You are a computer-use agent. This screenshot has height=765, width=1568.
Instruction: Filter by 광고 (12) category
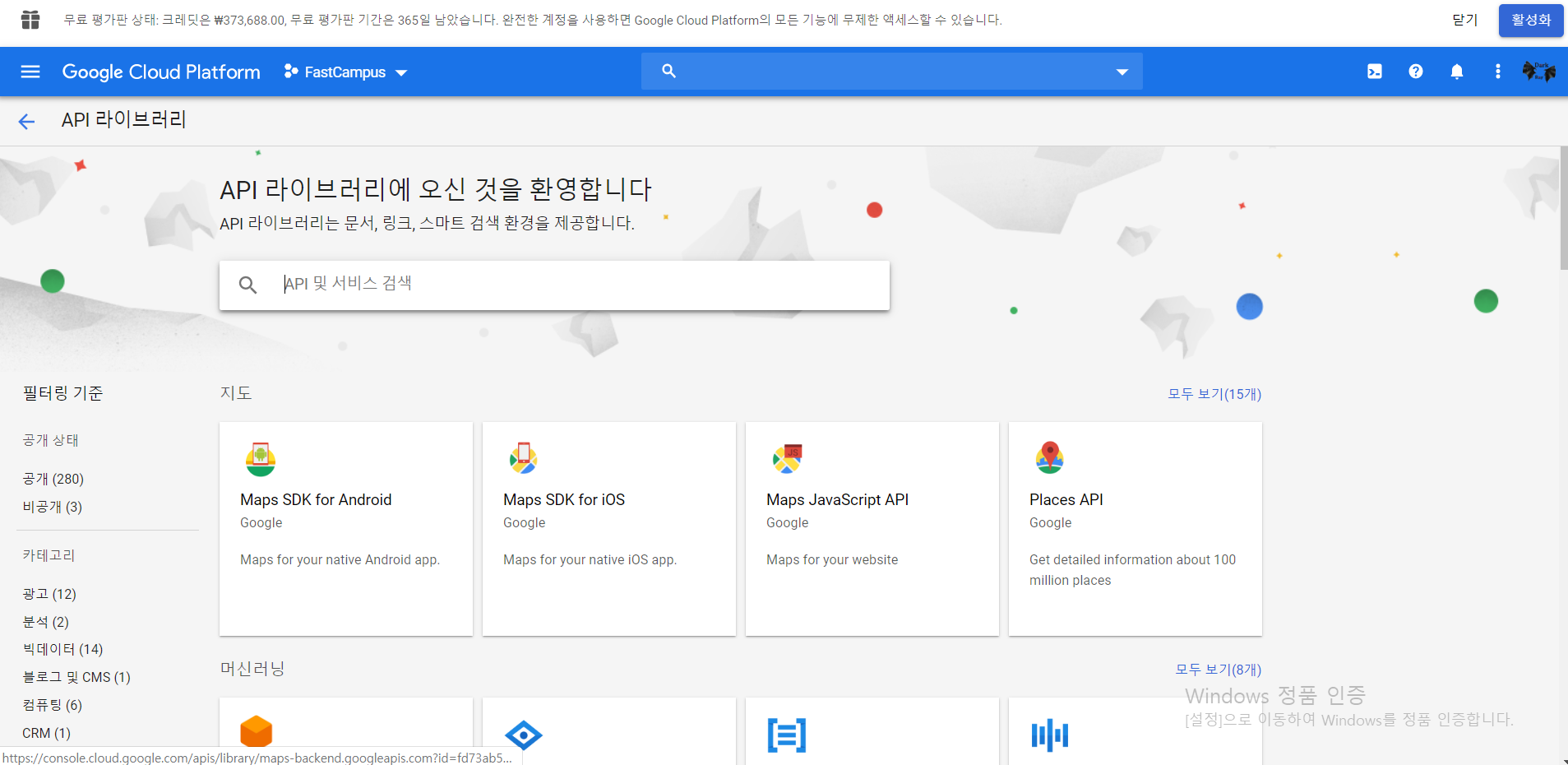tap(49, 594)
